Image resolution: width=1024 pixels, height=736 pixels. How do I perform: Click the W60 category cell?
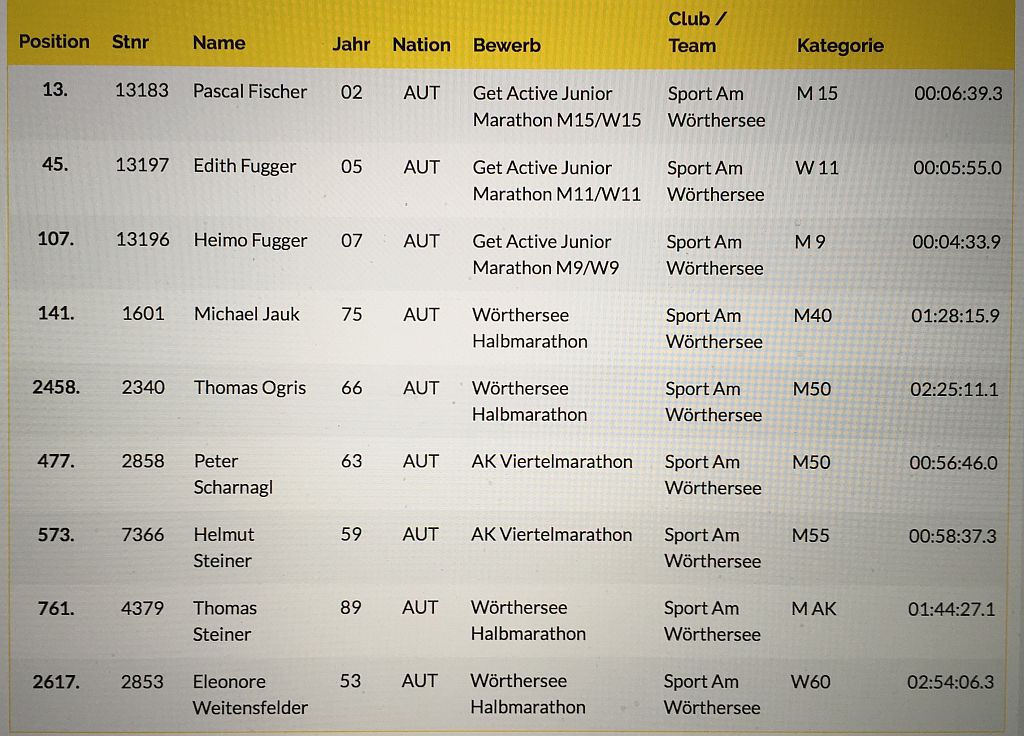[x=810, y=682]
